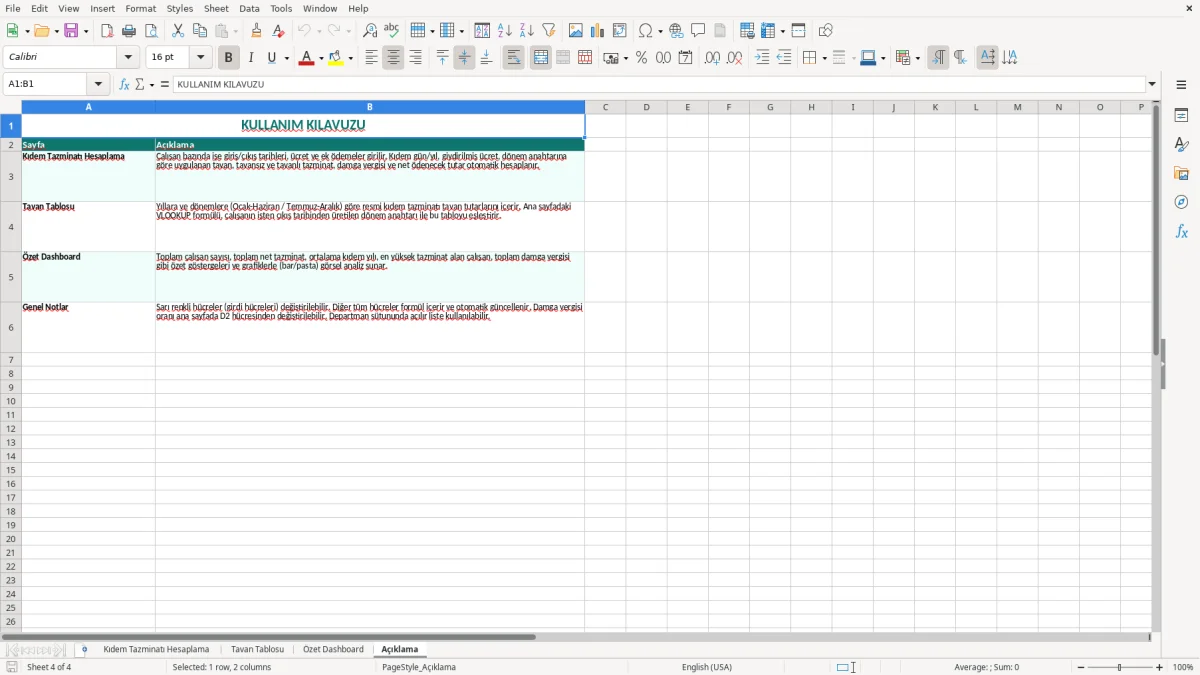Click the zoom in plus button

point(1160,667)
